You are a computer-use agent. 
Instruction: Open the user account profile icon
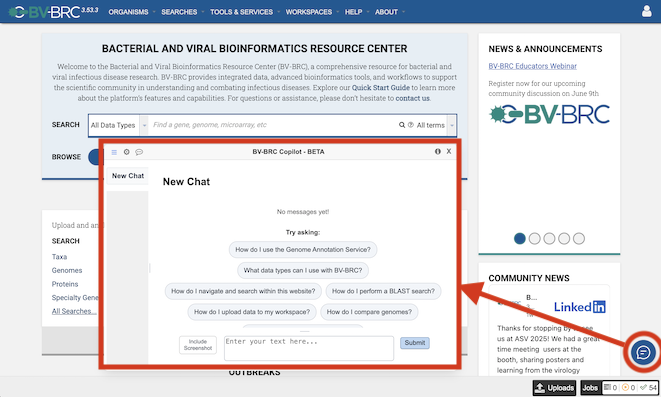point(646,11)
